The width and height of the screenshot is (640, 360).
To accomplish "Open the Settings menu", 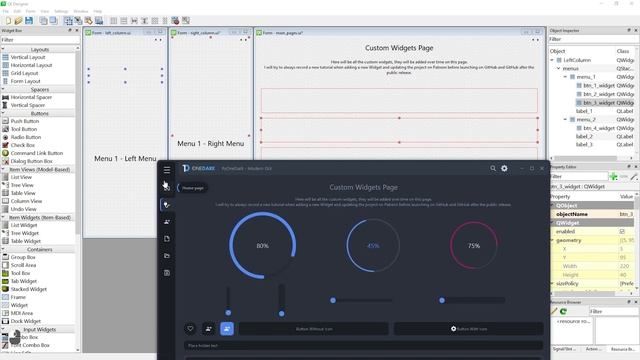I will (61, 11).
